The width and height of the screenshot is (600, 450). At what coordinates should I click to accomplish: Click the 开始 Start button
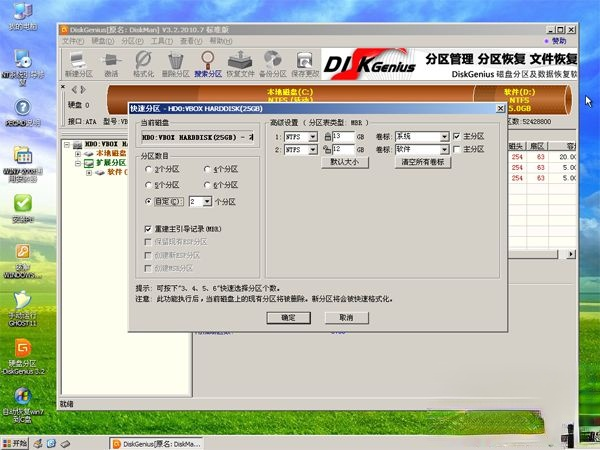click(x=15, y=443)
